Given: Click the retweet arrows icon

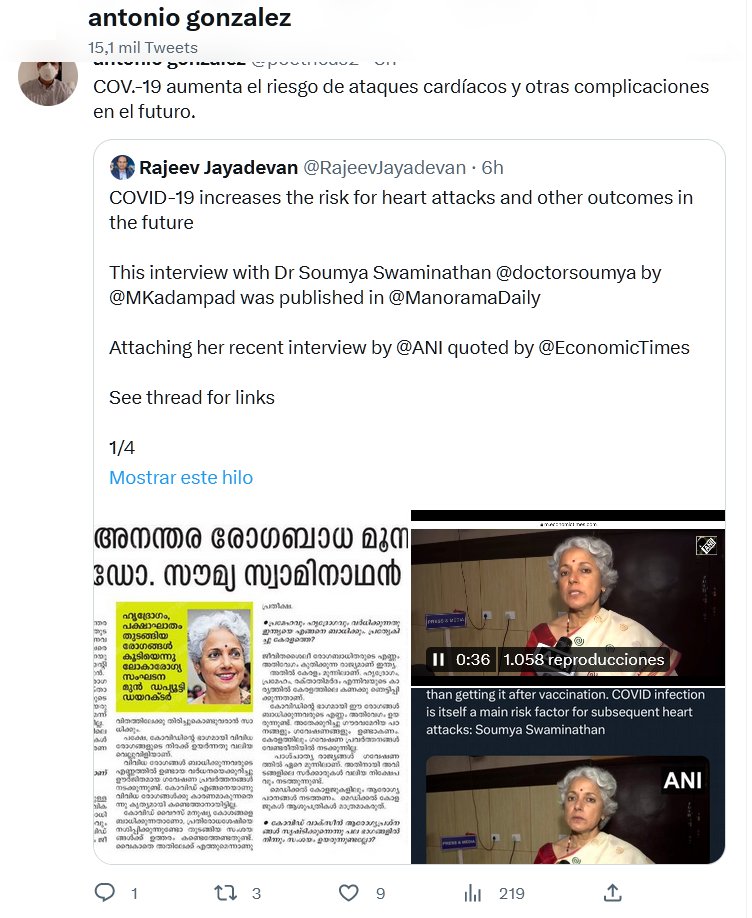Looking at the screenshot, I should point(225,893).
